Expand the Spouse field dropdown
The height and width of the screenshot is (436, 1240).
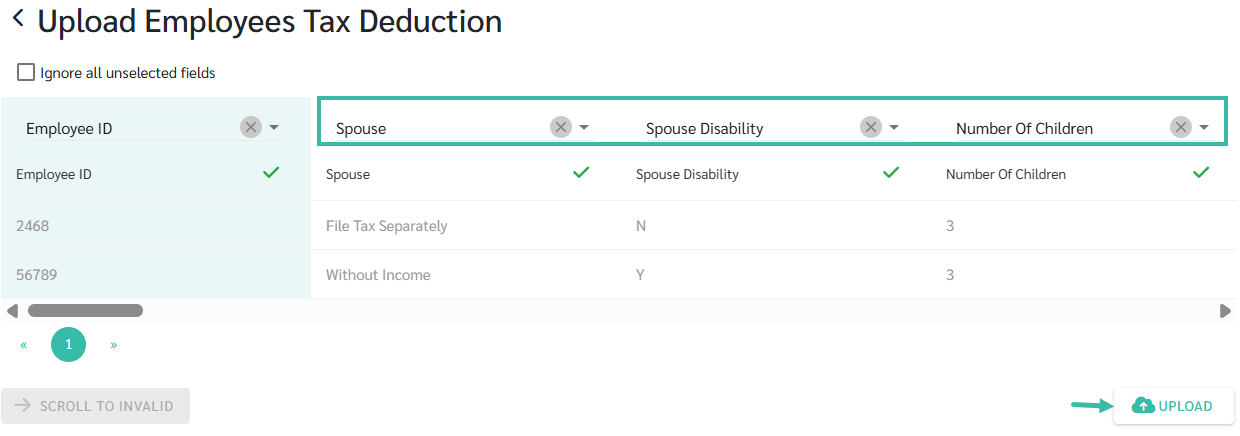tap(584, 127)
